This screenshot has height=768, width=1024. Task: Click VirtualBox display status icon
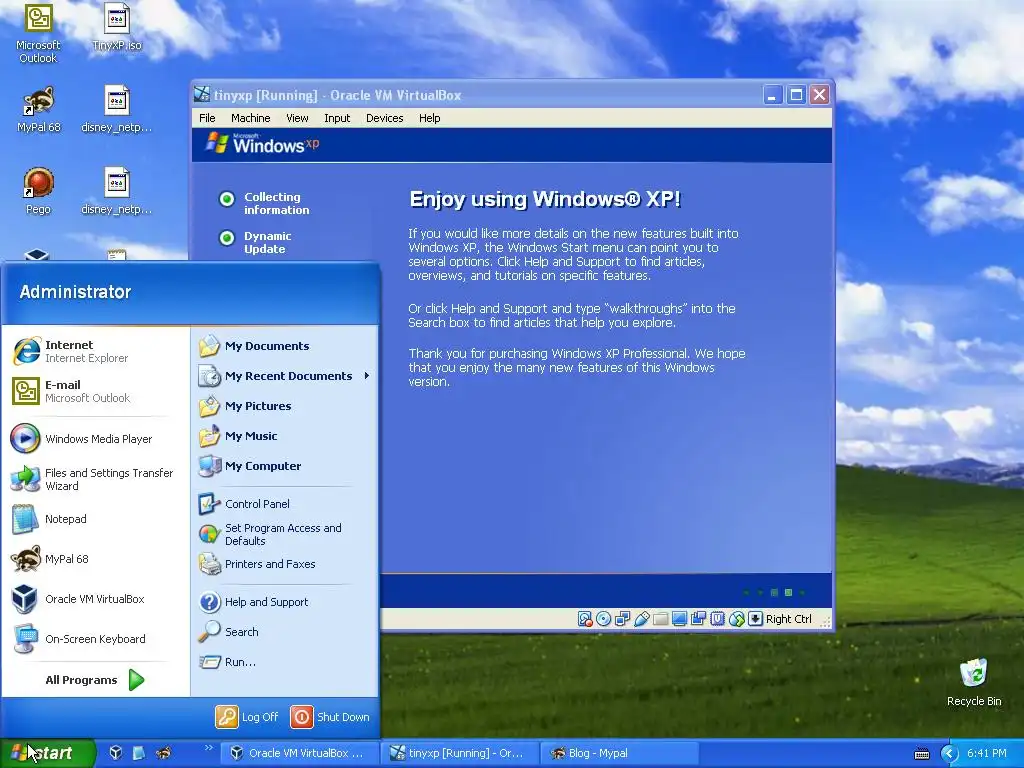(679, 618)
